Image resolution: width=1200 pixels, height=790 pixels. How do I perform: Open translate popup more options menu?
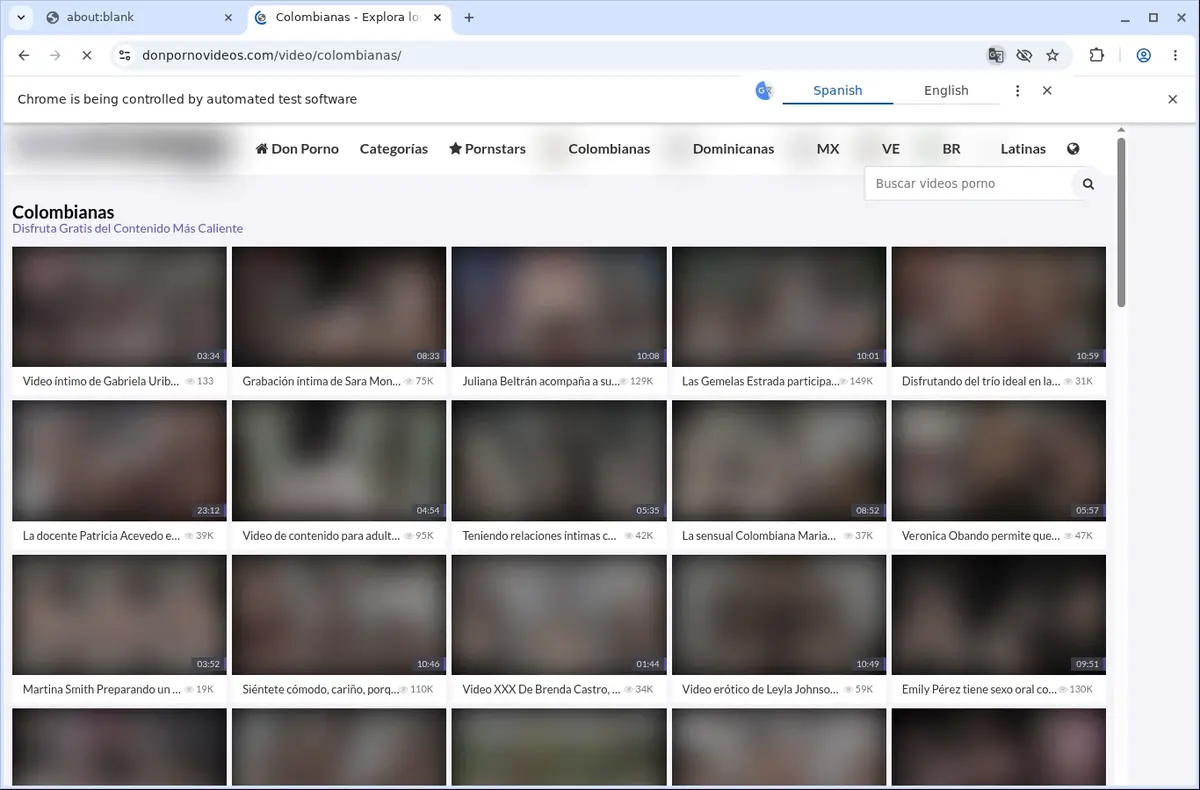click(x=1018, y=90)
